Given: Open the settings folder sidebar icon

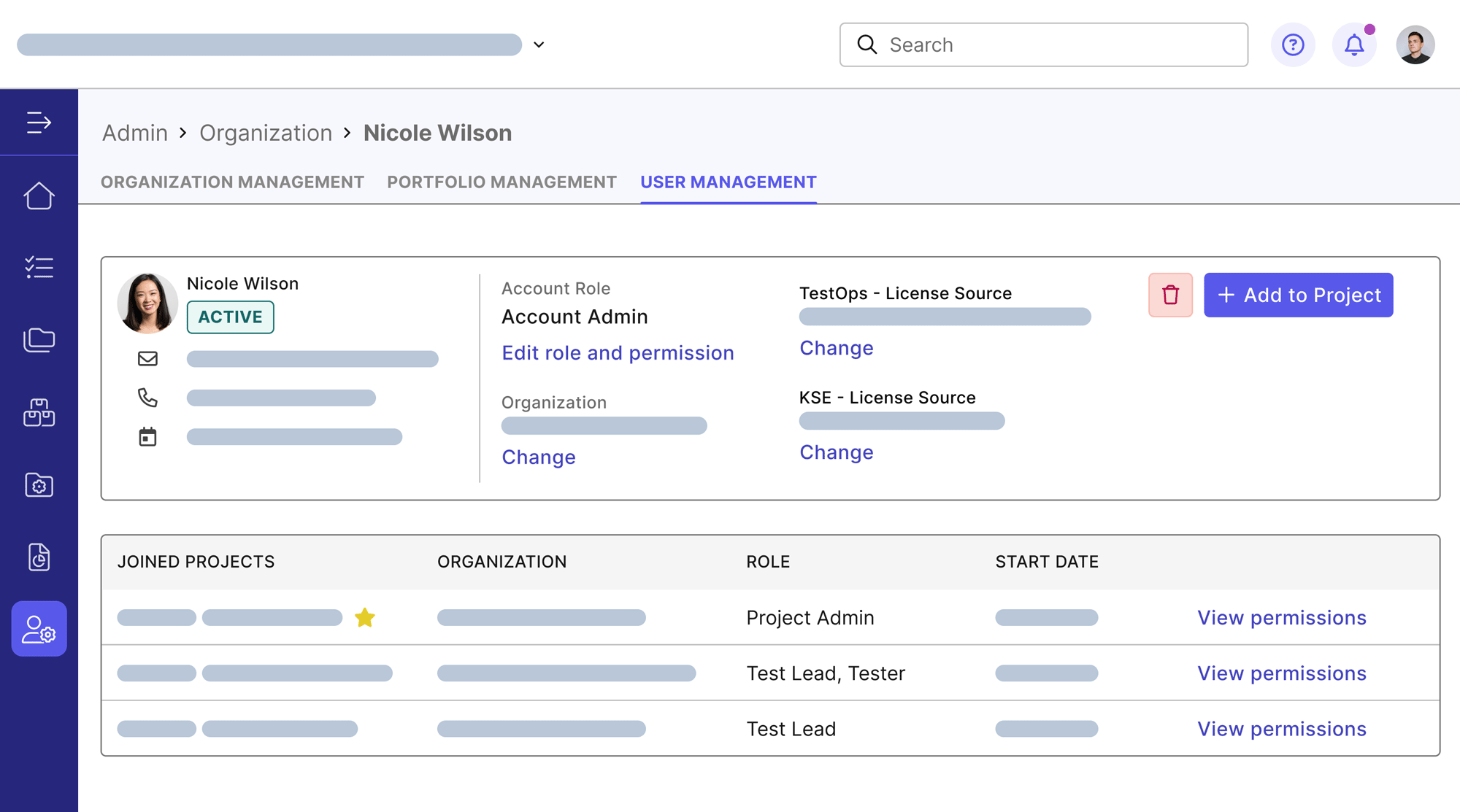Looking at the screenshot, I should click(x=39, y=485).
